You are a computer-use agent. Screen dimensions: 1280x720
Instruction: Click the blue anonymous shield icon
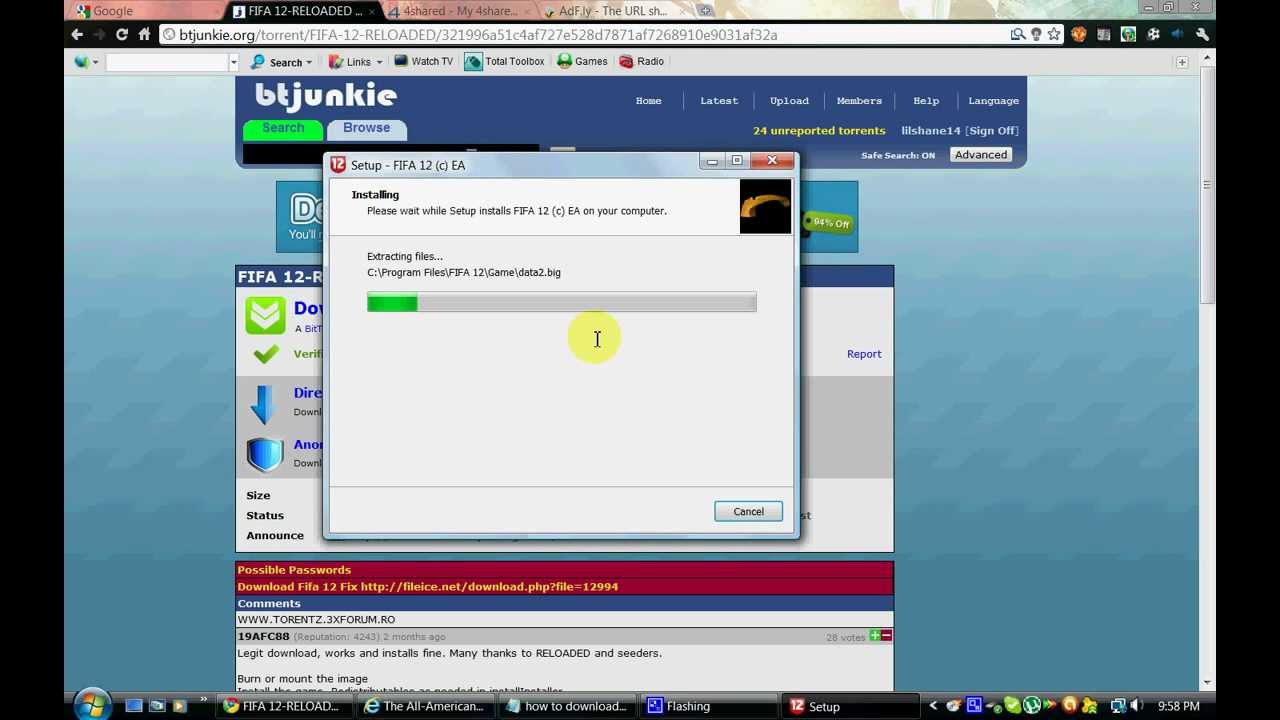tap(265, 454)
